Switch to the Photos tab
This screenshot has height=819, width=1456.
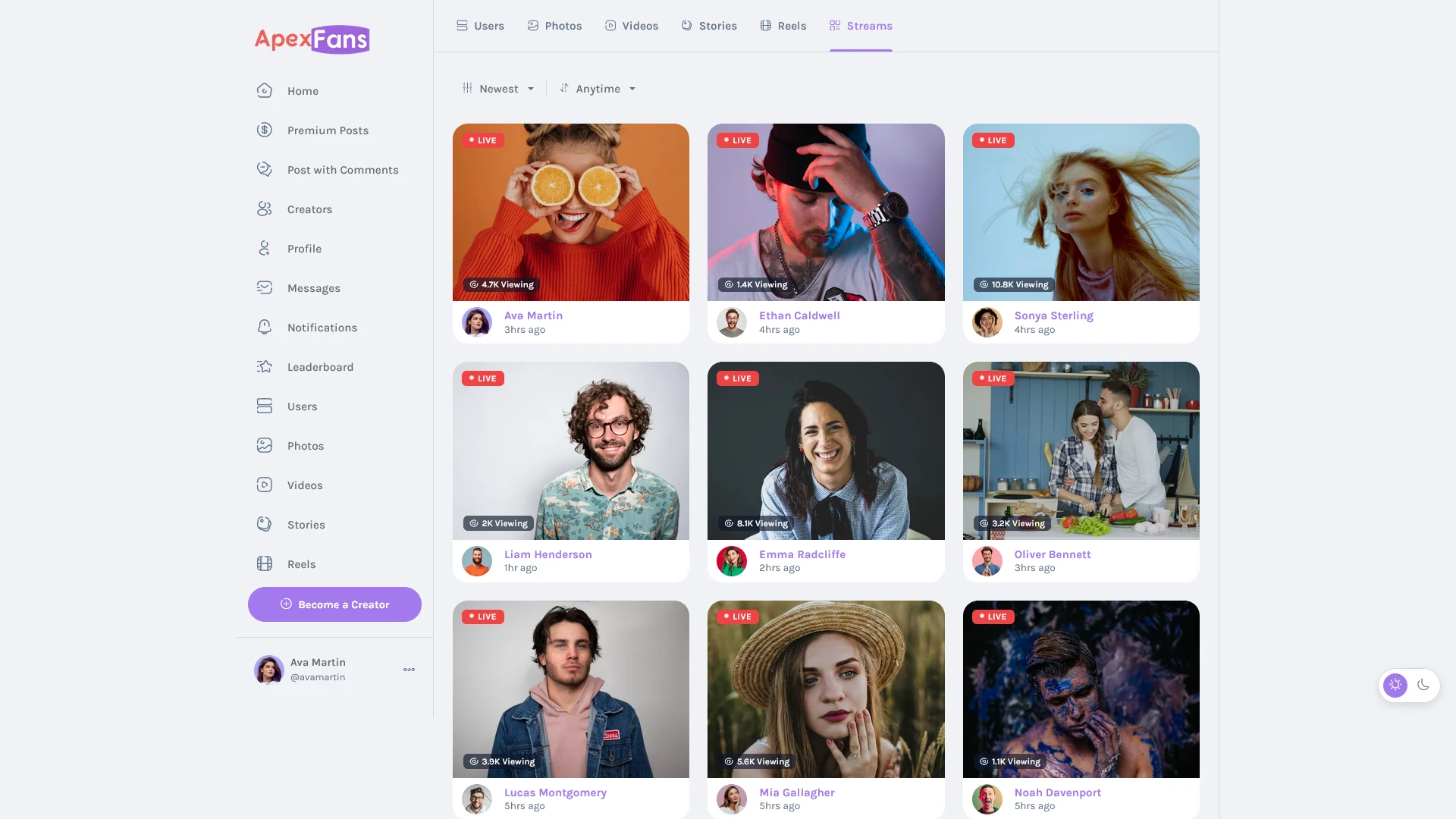[x=554, y=26]
